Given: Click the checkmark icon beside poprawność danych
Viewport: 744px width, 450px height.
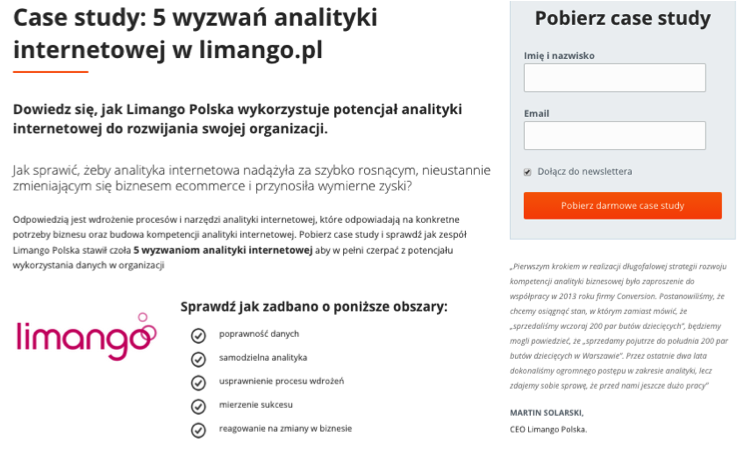Looking at the screenshot, I should [198, 336].
